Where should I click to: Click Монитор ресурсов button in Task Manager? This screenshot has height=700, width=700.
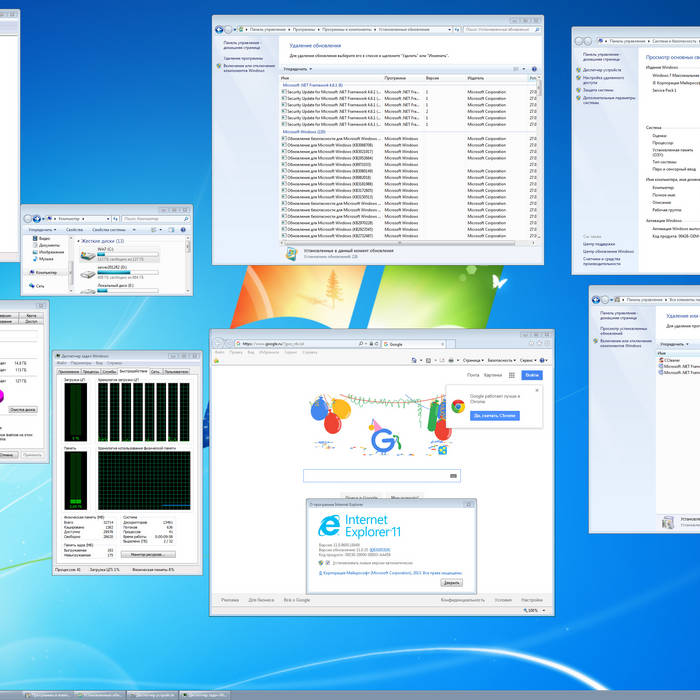pos(148,554)
